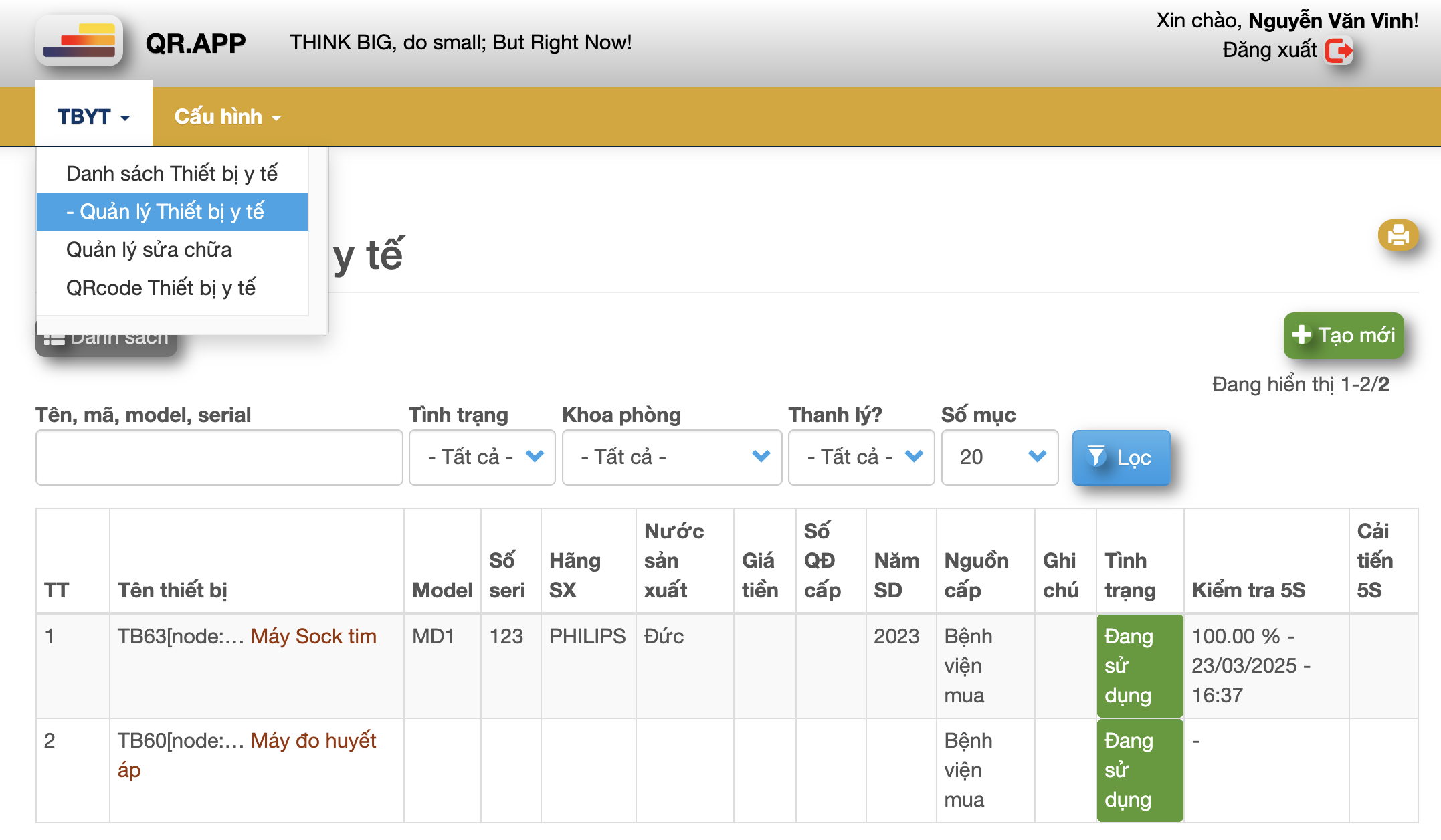Screen dimensions: 1441x840
Task: Select Quản lý sửa chữa menu item
Action: pos(149,249)
